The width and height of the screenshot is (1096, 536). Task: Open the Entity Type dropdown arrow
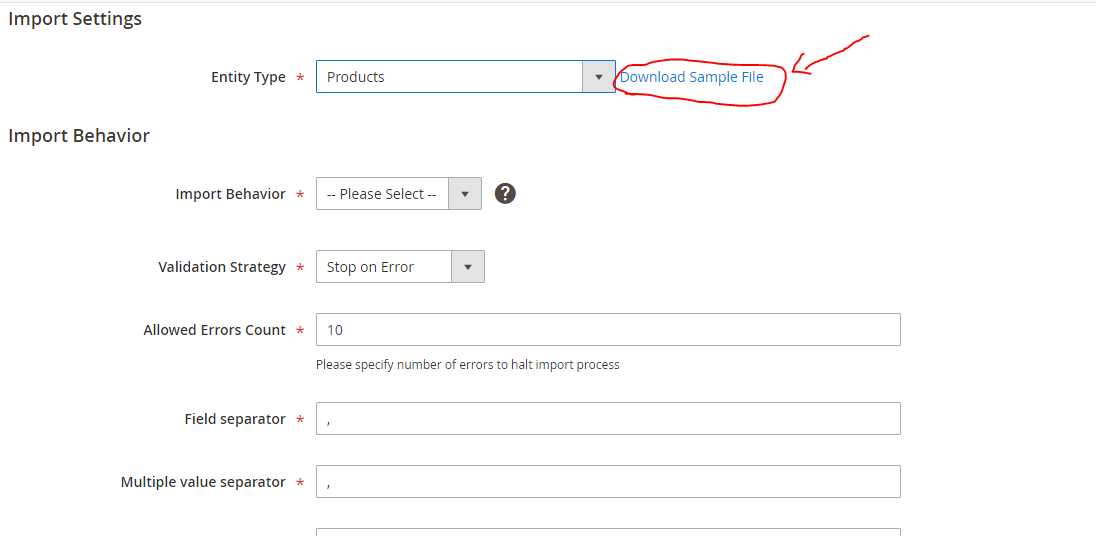pos(599,77)
